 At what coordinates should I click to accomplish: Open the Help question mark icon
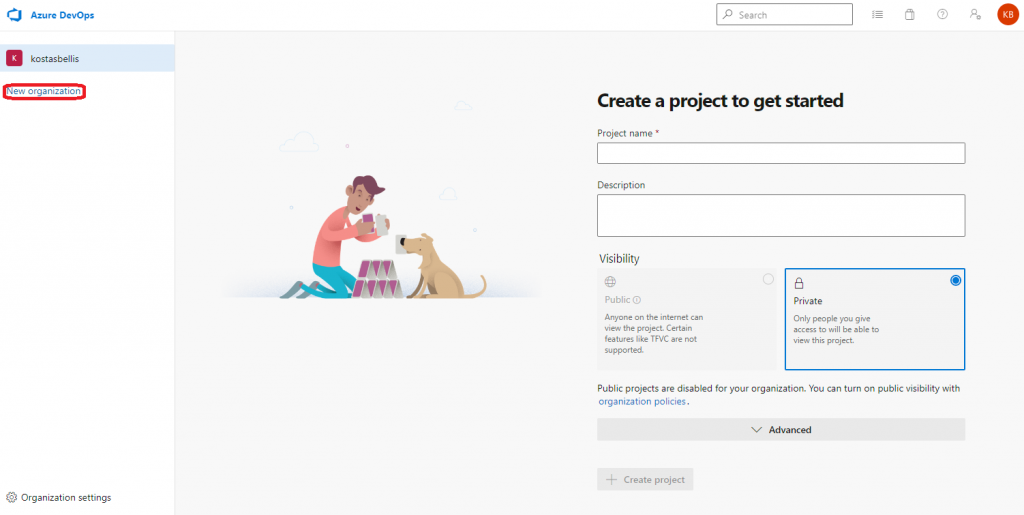tap(942, 15)
